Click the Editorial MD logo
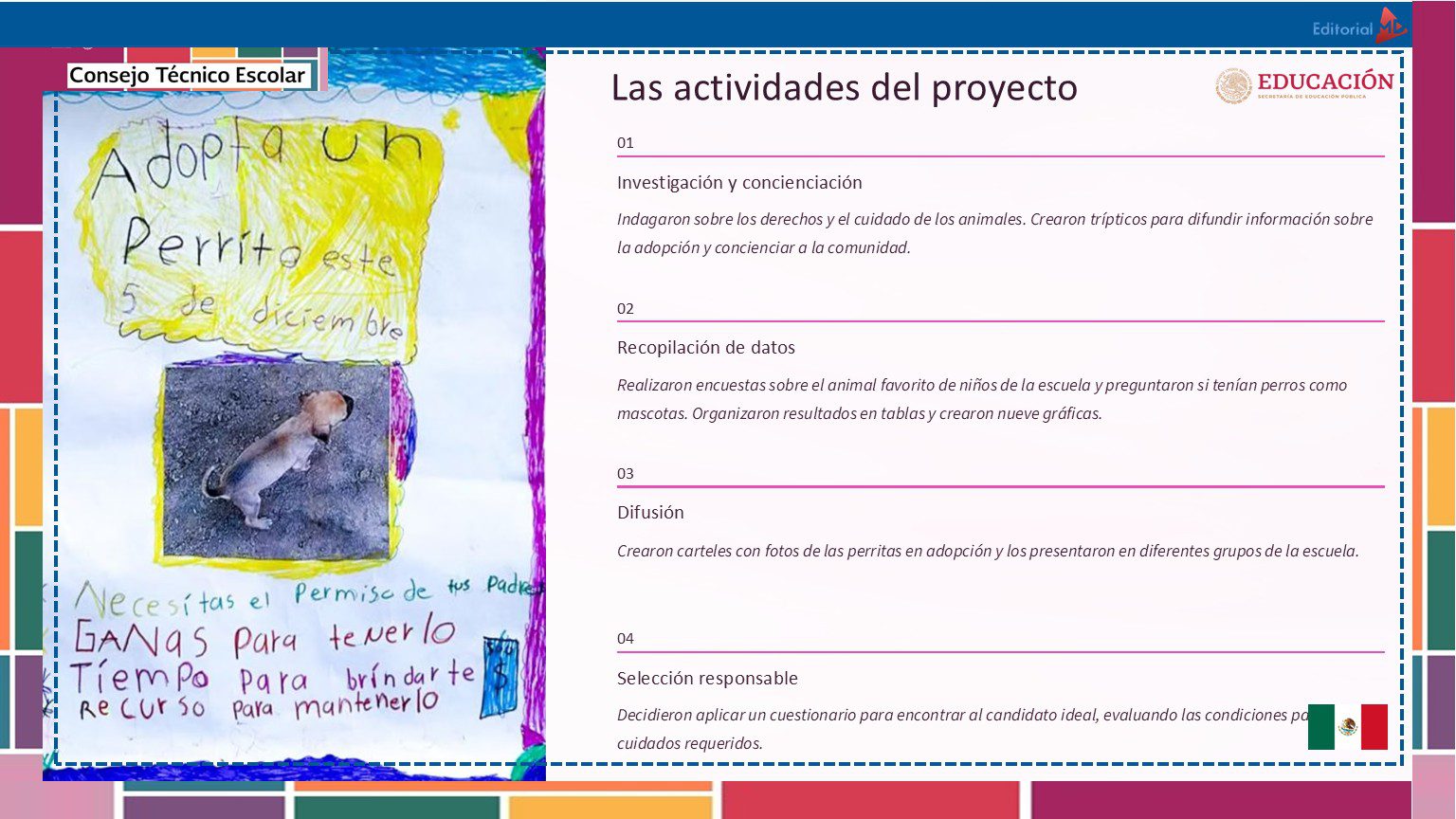Image resolution: width=1456 pixels, height=819 pixels. tap(1358, 27)
